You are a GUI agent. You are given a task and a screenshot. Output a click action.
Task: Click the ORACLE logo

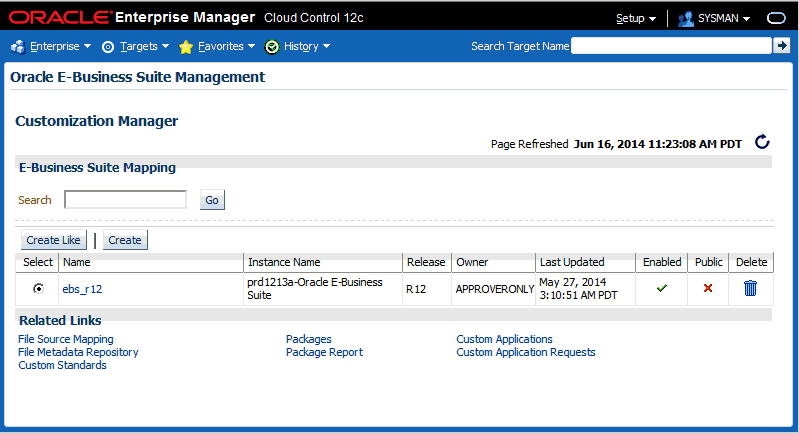coord(60,18)
